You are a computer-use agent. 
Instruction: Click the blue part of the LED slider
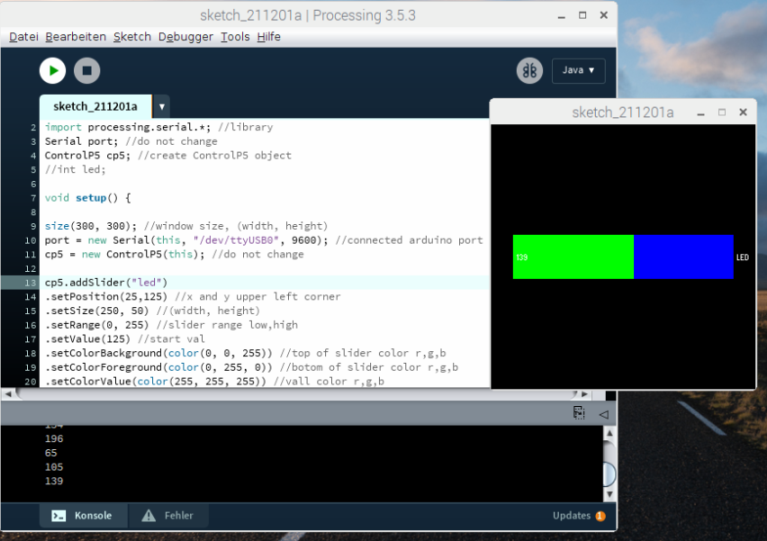point(683,257)
